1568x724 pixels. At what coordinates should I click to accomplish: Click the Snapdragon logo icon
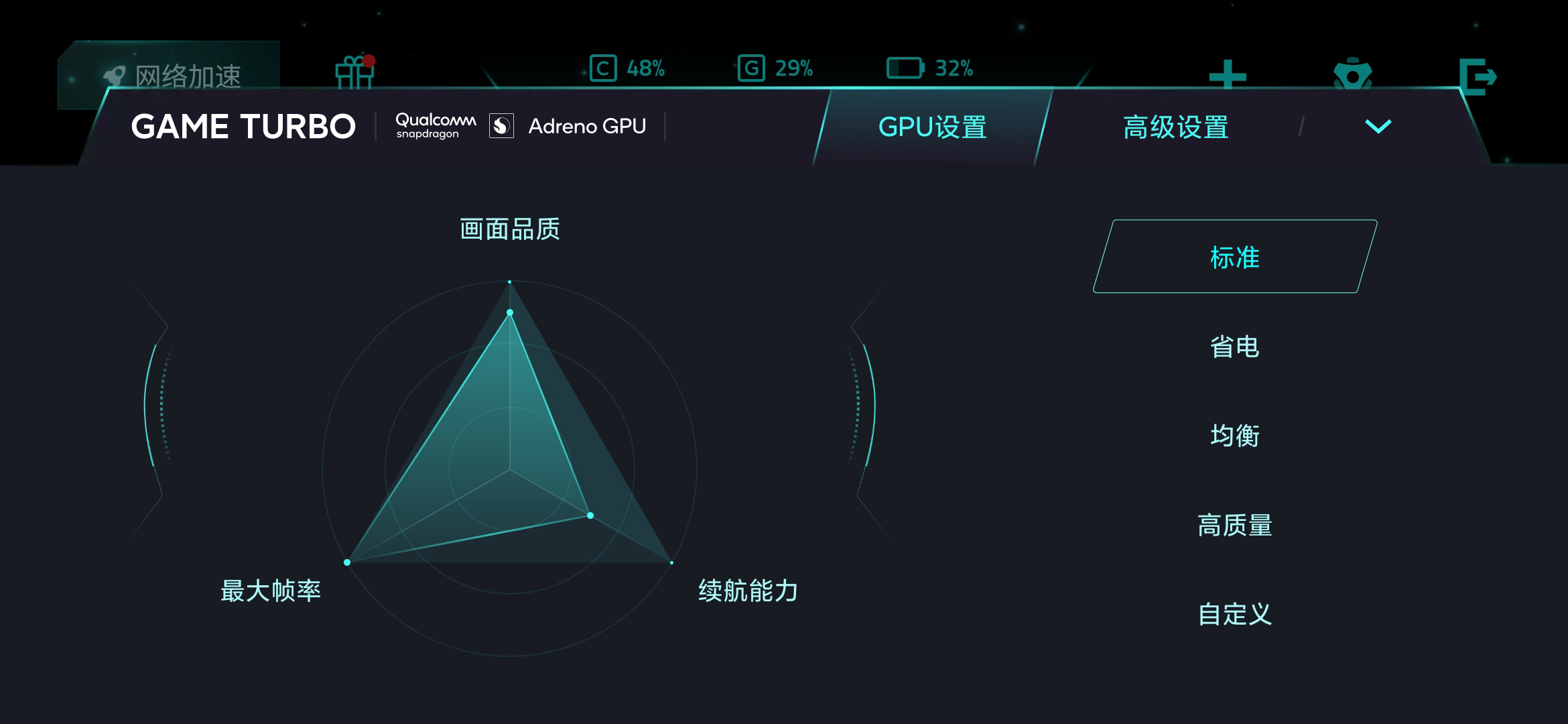pos(501,126)
